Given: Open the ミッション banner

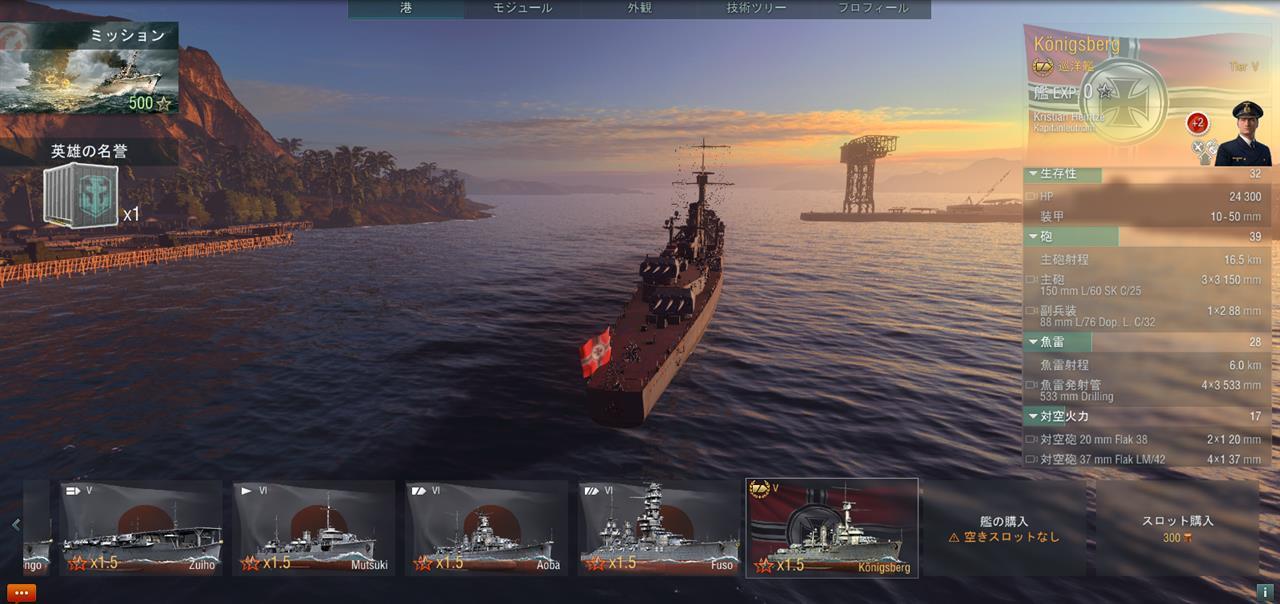Looking at the screenshot, I should click(89, 68).
